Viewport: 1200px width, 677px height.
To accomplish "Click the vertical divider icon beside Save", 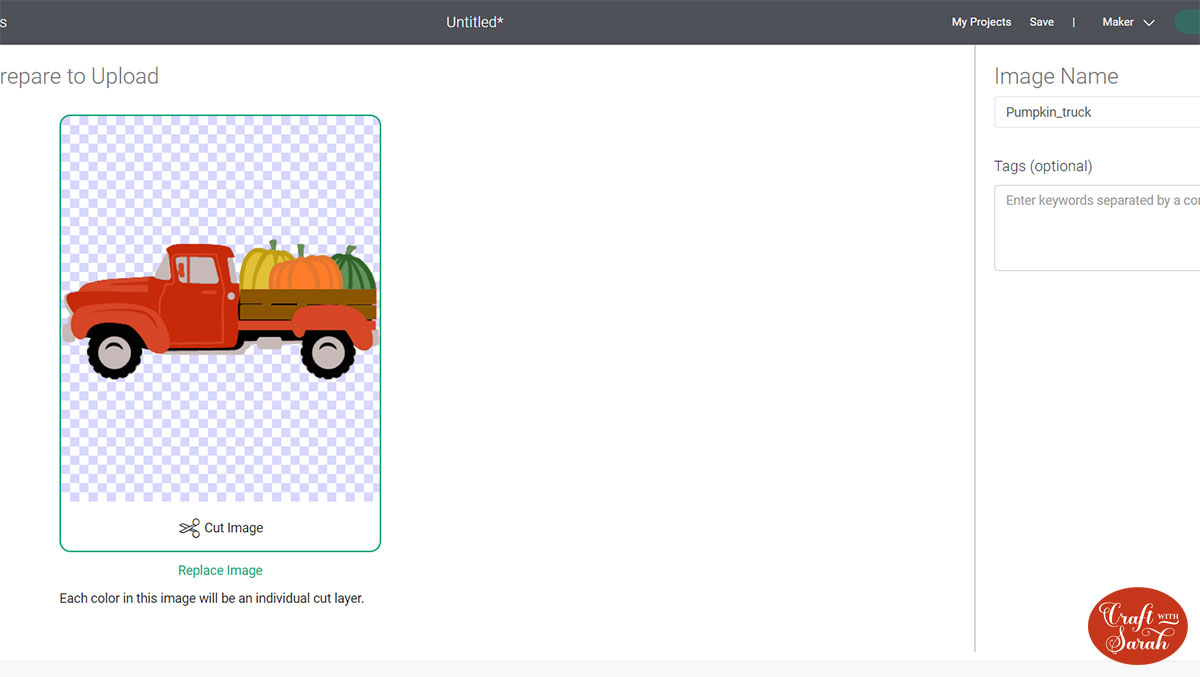I will coord(1073,22).
